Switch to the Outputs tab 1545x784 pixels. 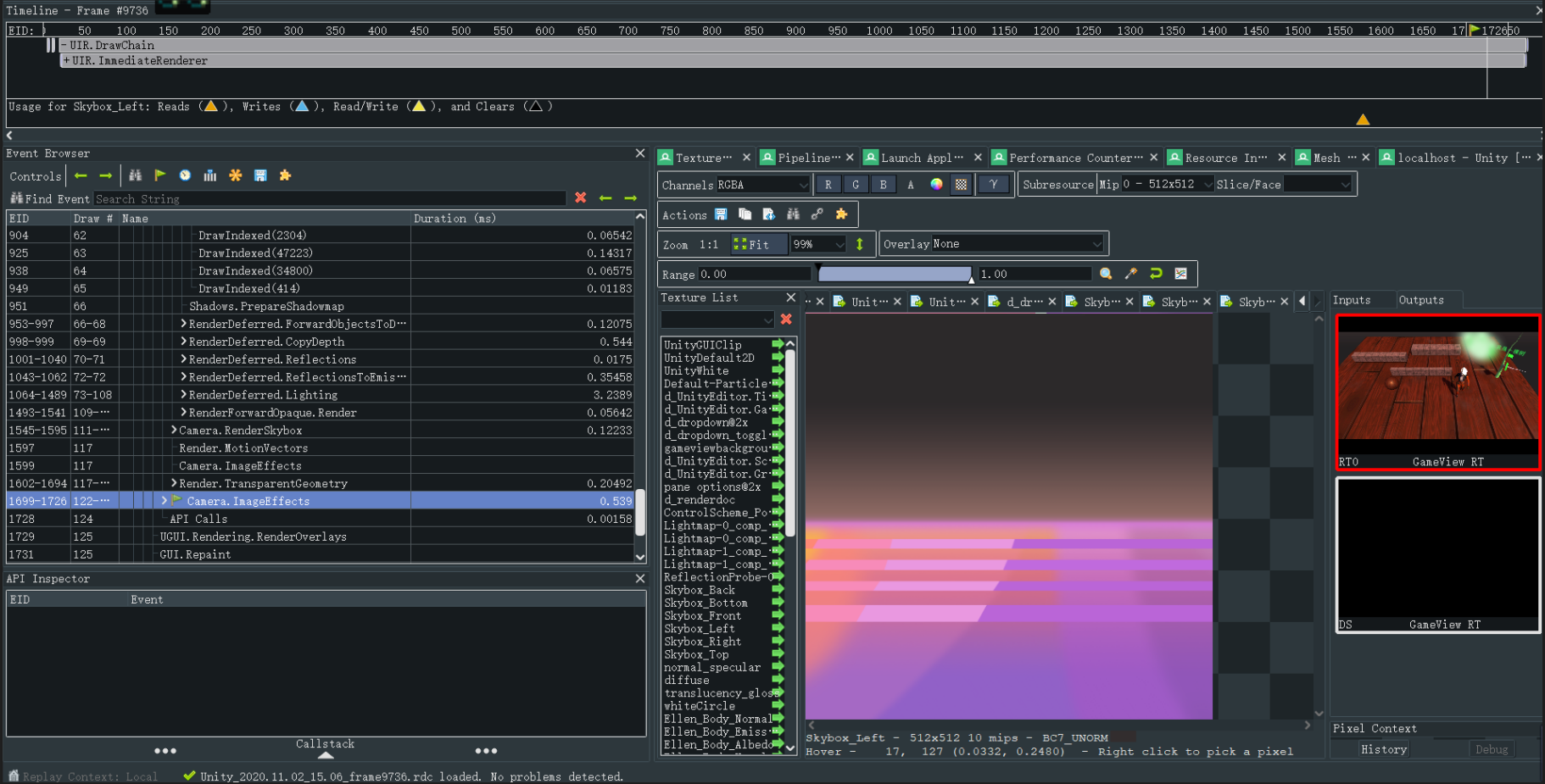tap(1421, 300)
